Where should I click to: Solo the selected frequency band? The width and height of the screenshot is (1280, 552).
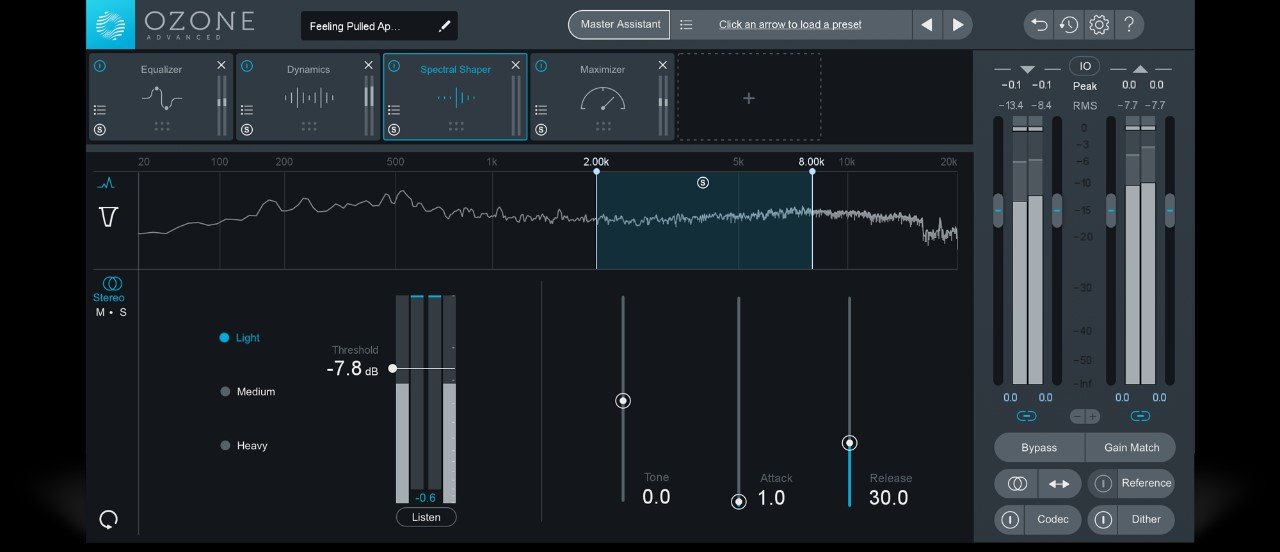click(703, 182)
